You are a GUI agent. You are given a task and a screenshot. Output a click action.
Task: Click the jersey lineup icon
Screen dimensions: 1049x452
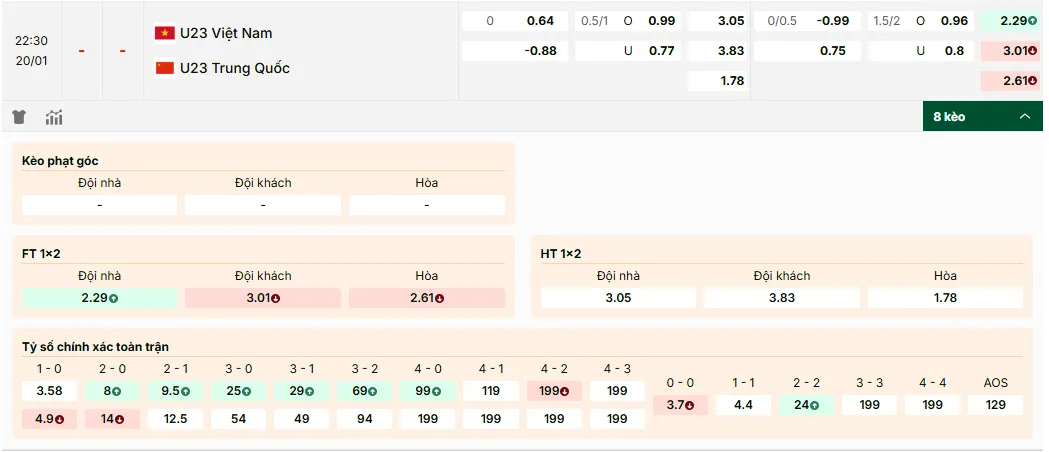point(19,117)
